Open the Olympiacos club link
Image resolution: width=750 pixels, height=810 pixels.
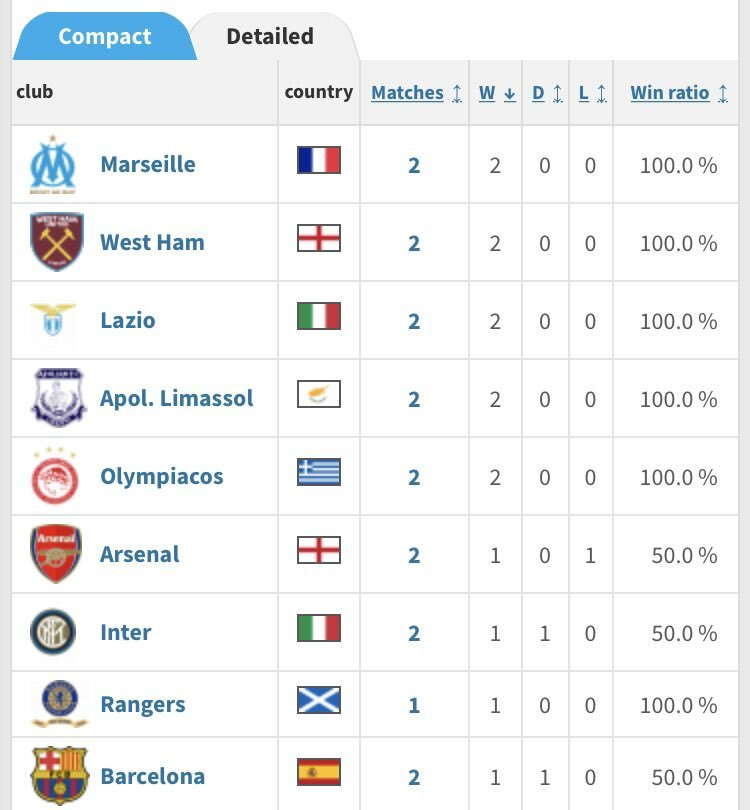tap(162, 476)
